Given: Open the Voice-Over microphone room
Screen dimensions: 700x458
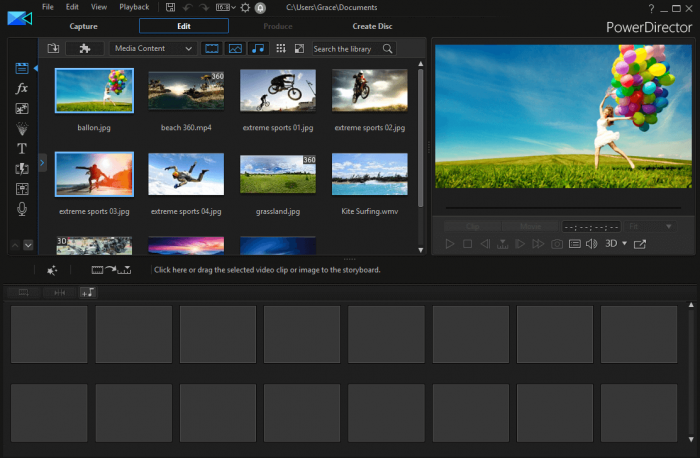Looking at the screenshot, I should point(22,208).
